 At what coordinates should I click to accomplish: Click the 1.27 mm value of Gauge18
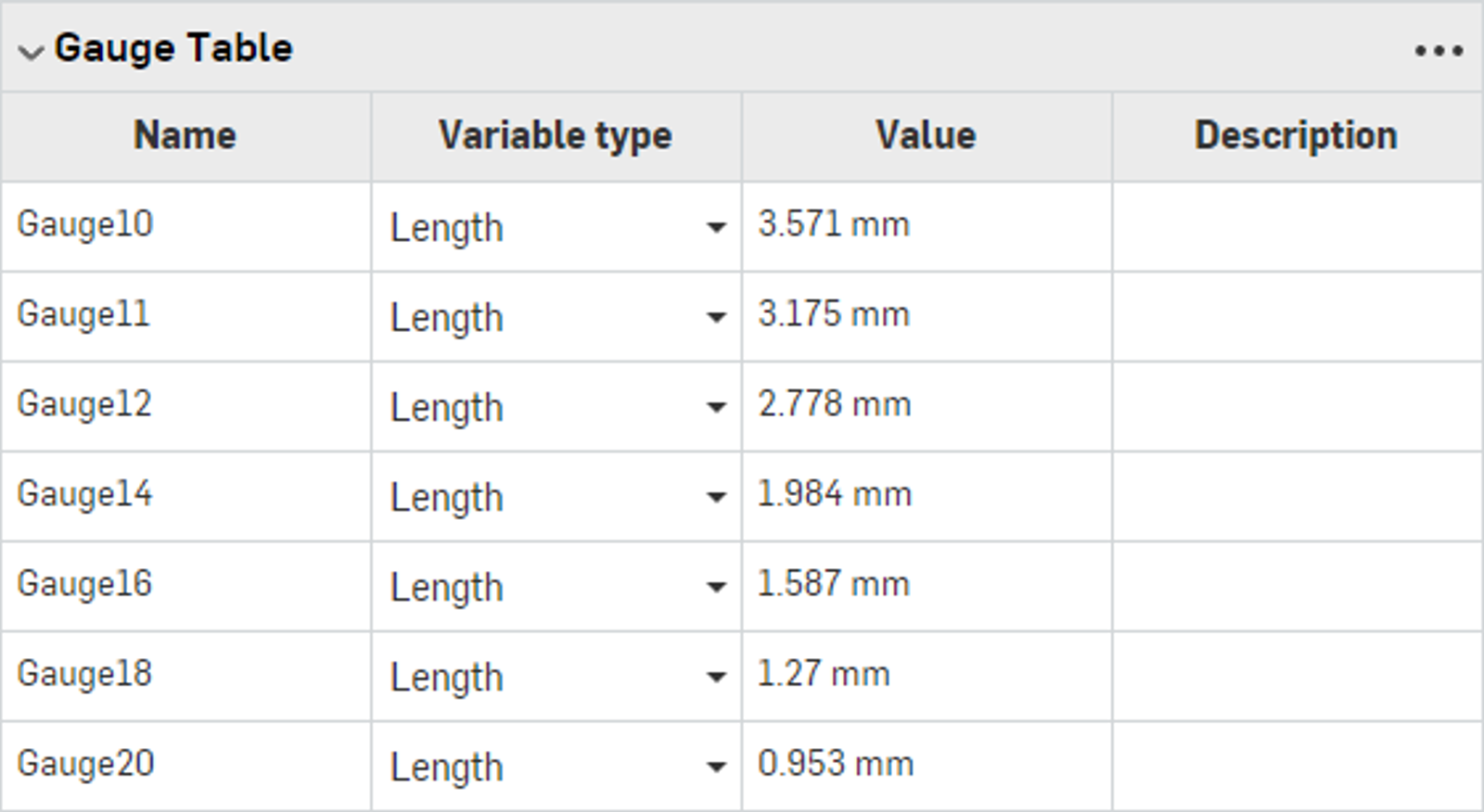coord(822,676)
